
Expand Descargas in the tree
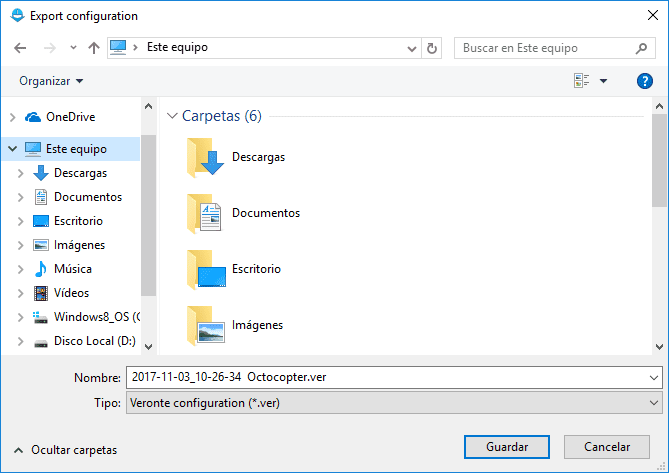coord(20,173)
